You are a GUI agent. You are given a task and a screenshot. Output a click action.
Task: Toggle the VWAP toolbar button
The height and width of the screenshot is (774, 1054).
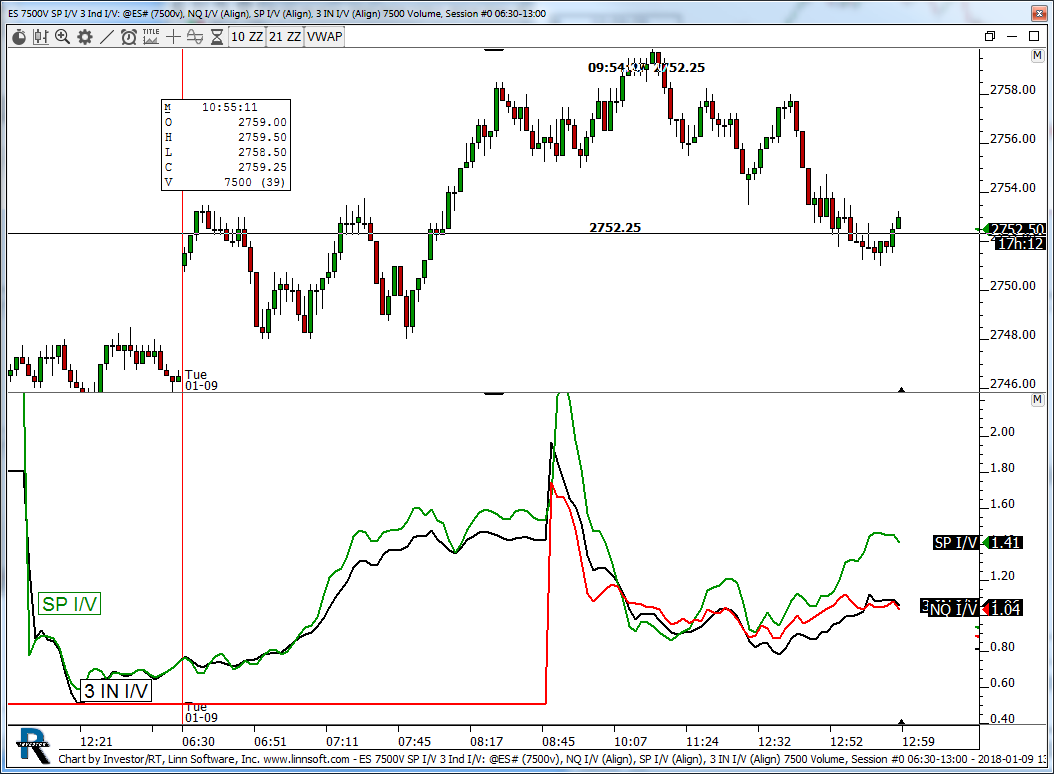(x=325, y=37)
